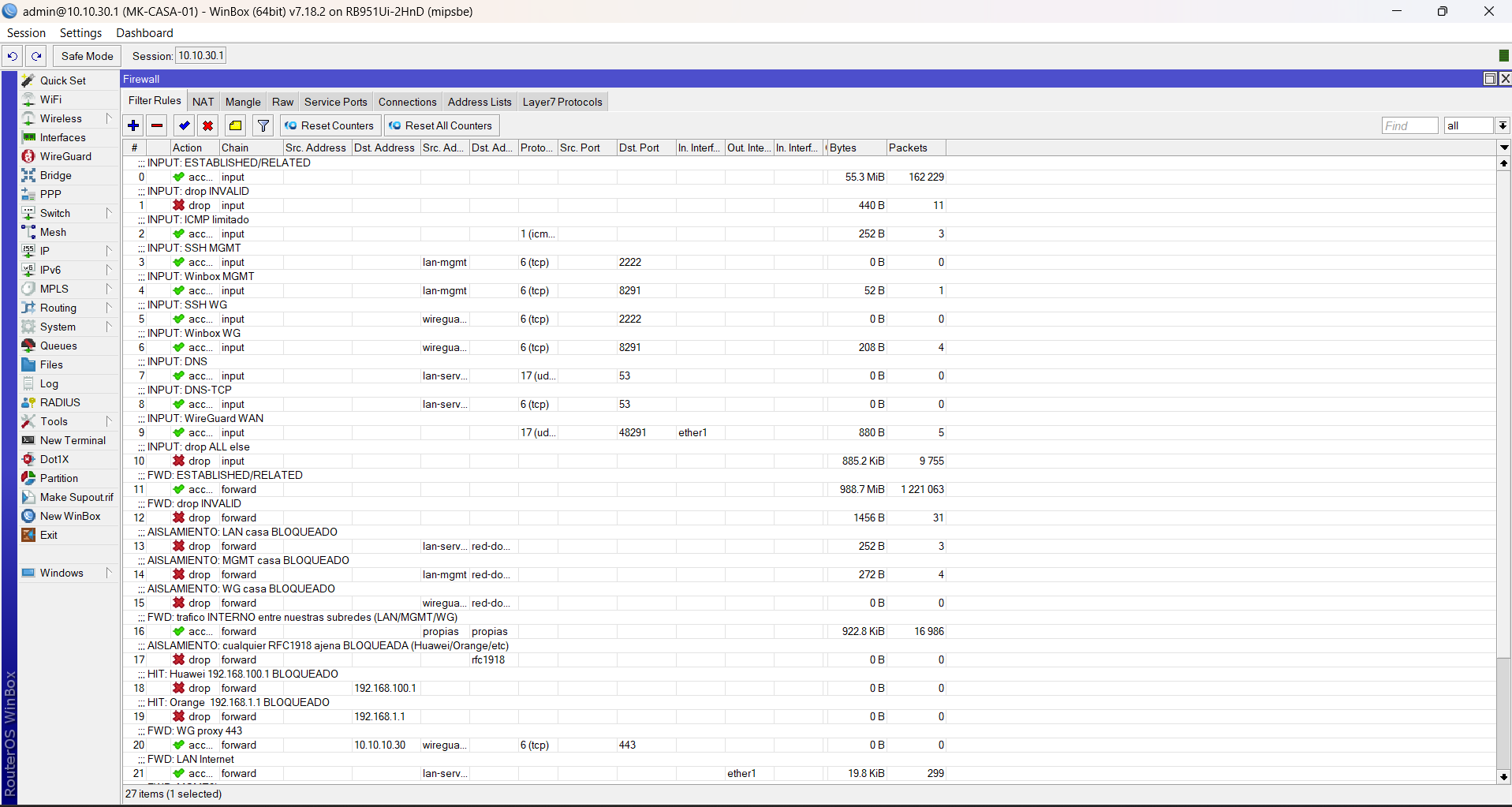This screenshot has width=1512, height=807.
Task: Click the Find search field
Action: click(1409, 125)
